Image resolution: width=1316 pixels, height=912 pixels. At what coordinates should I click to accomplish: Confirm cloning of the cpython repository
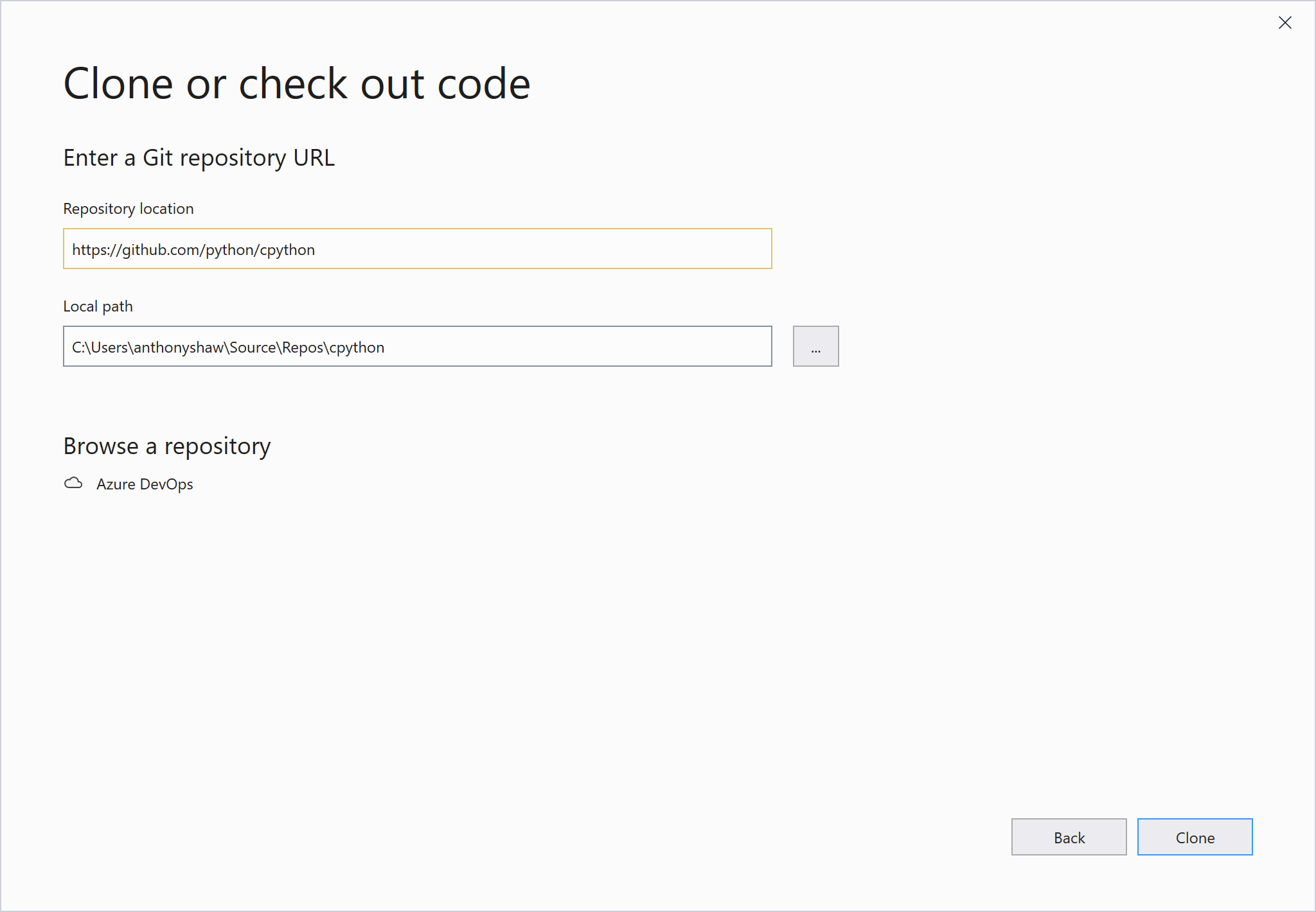pos(1195,837)
